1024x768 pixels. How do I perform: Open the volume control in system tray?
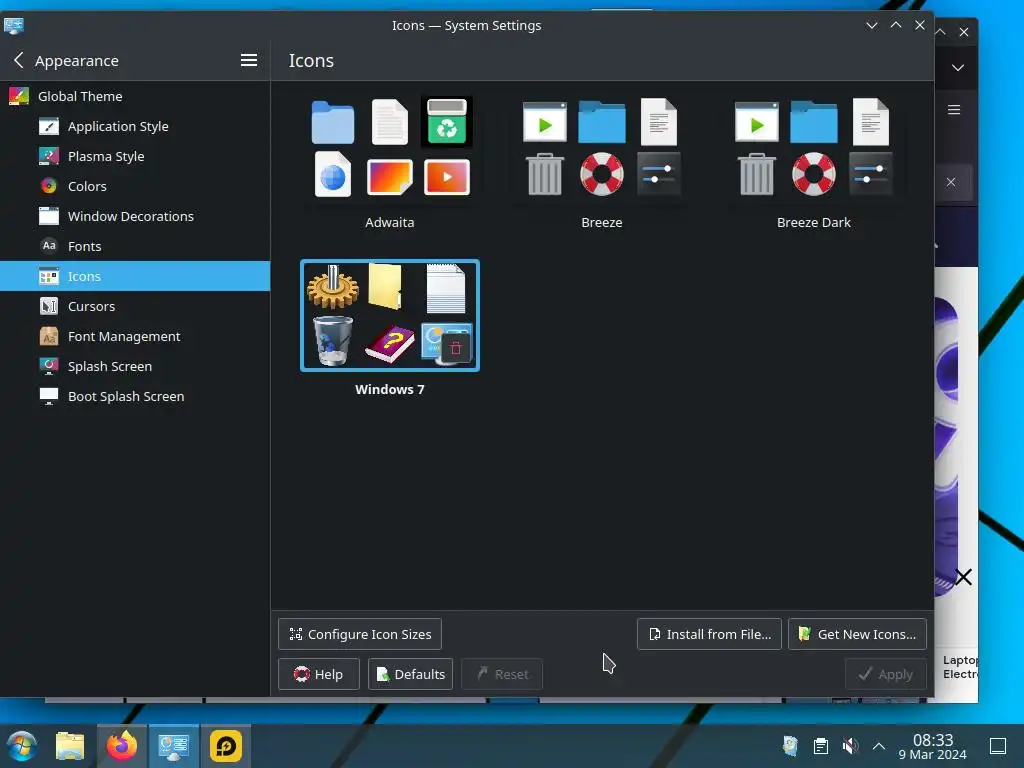[x=850, y=746]
